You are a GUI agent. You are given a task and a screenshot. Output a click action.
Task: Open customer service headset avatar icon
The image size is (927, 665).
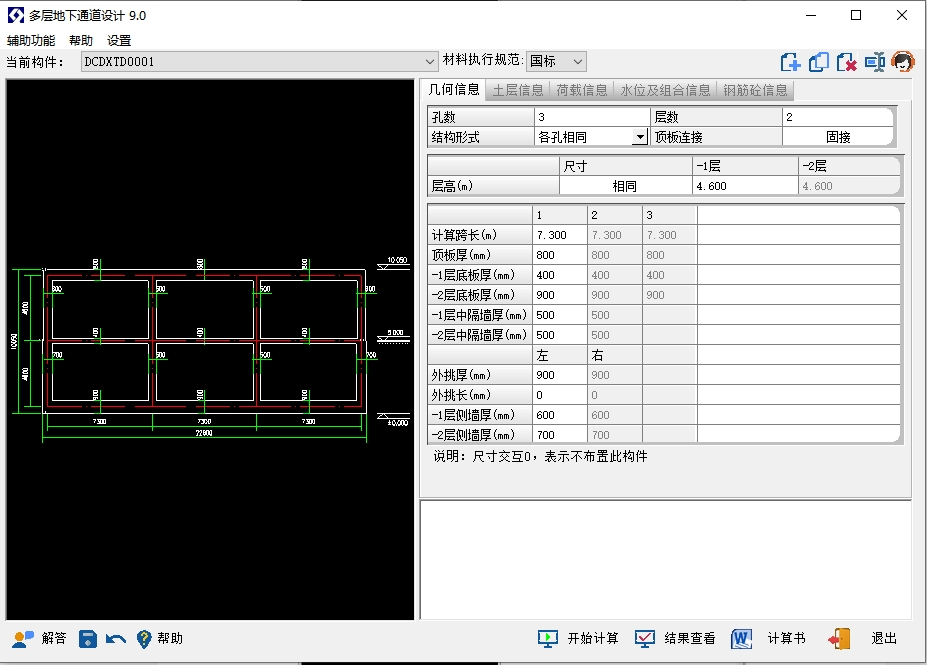[x=904, y=62]
